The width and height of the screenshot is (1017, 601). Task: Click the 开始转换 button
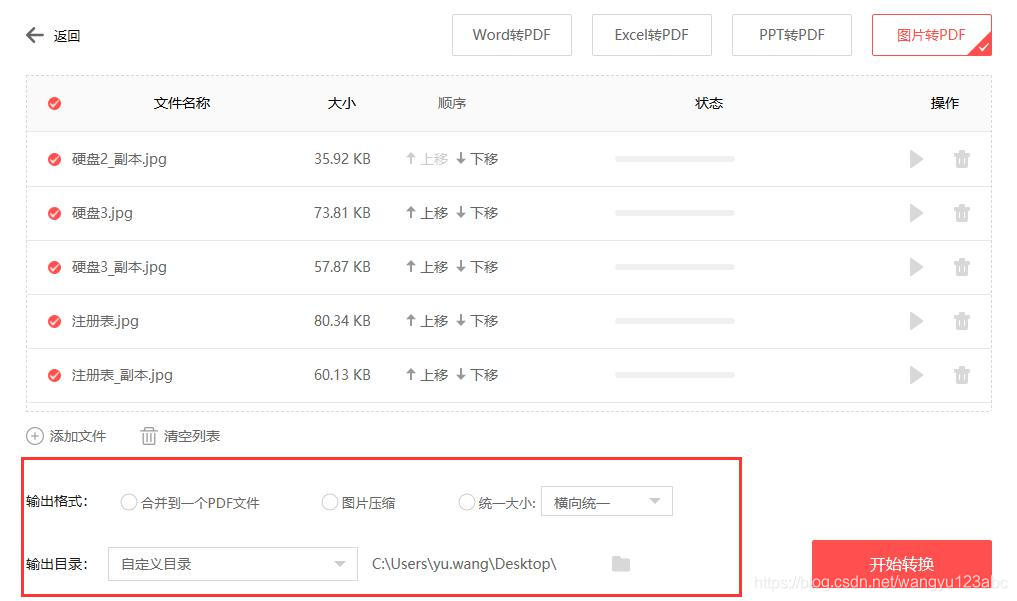tap(902, 563)
